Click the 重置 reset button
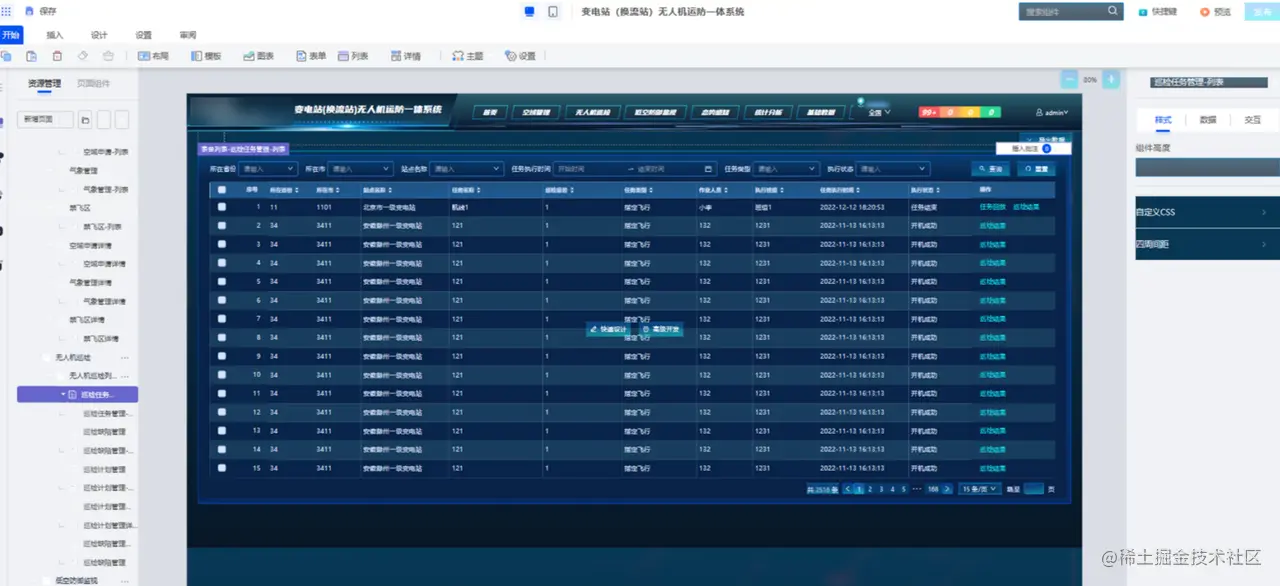This screenshot has width=1280, height=586. point(1037,169)
